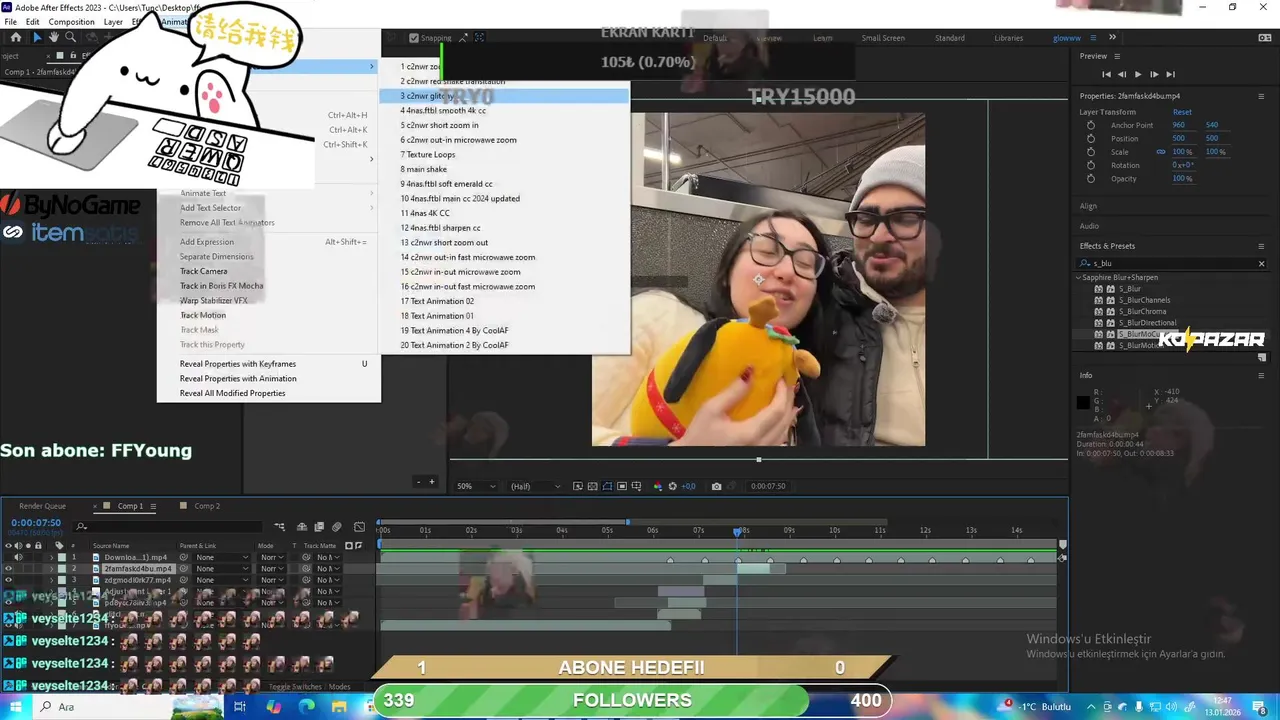
Task: Toggle Rotation stopwatch
Action: coord(1091,165)
